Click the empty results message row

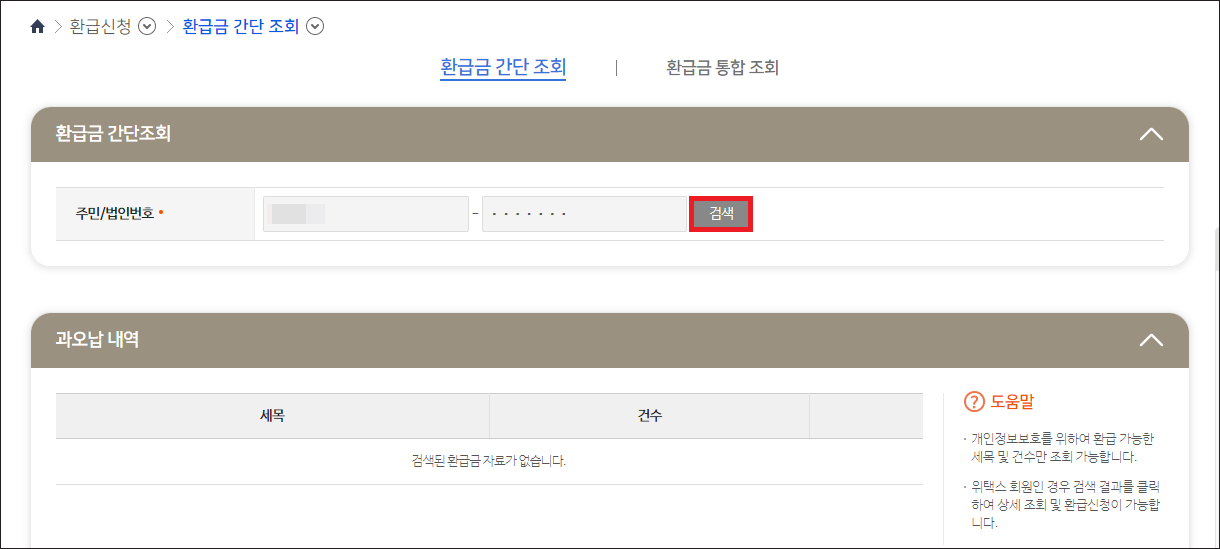[x=489, y=461]
